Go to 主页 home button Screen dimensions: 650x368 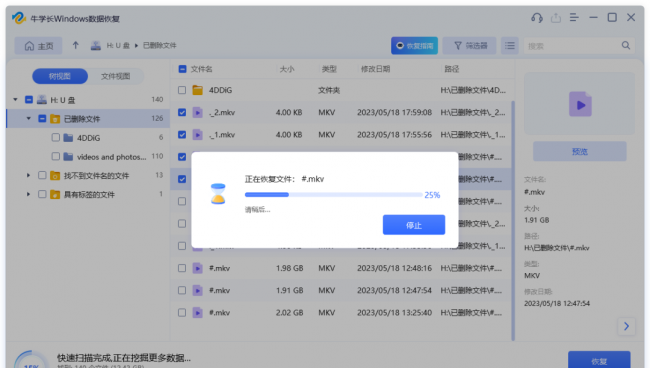click(x=39, y=46)
